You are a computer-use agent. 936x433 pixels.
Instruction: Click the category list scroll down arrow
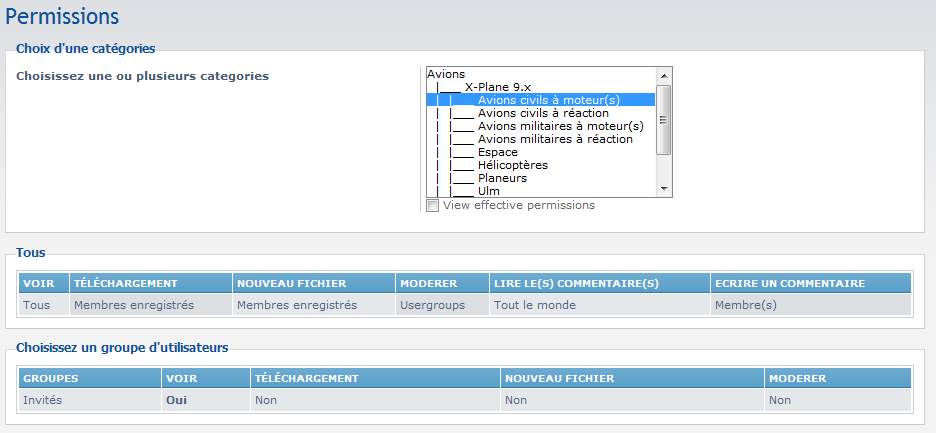663,189
